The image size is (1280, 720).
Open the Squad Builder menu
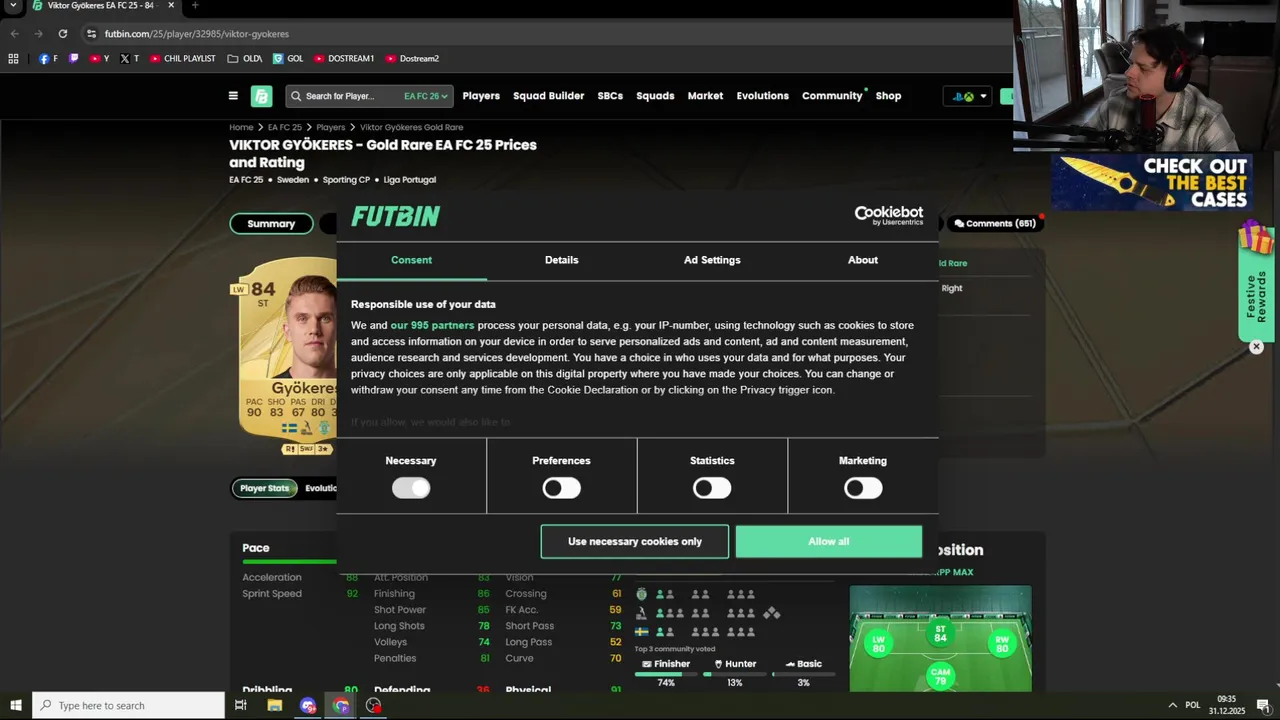pos(548,96)
